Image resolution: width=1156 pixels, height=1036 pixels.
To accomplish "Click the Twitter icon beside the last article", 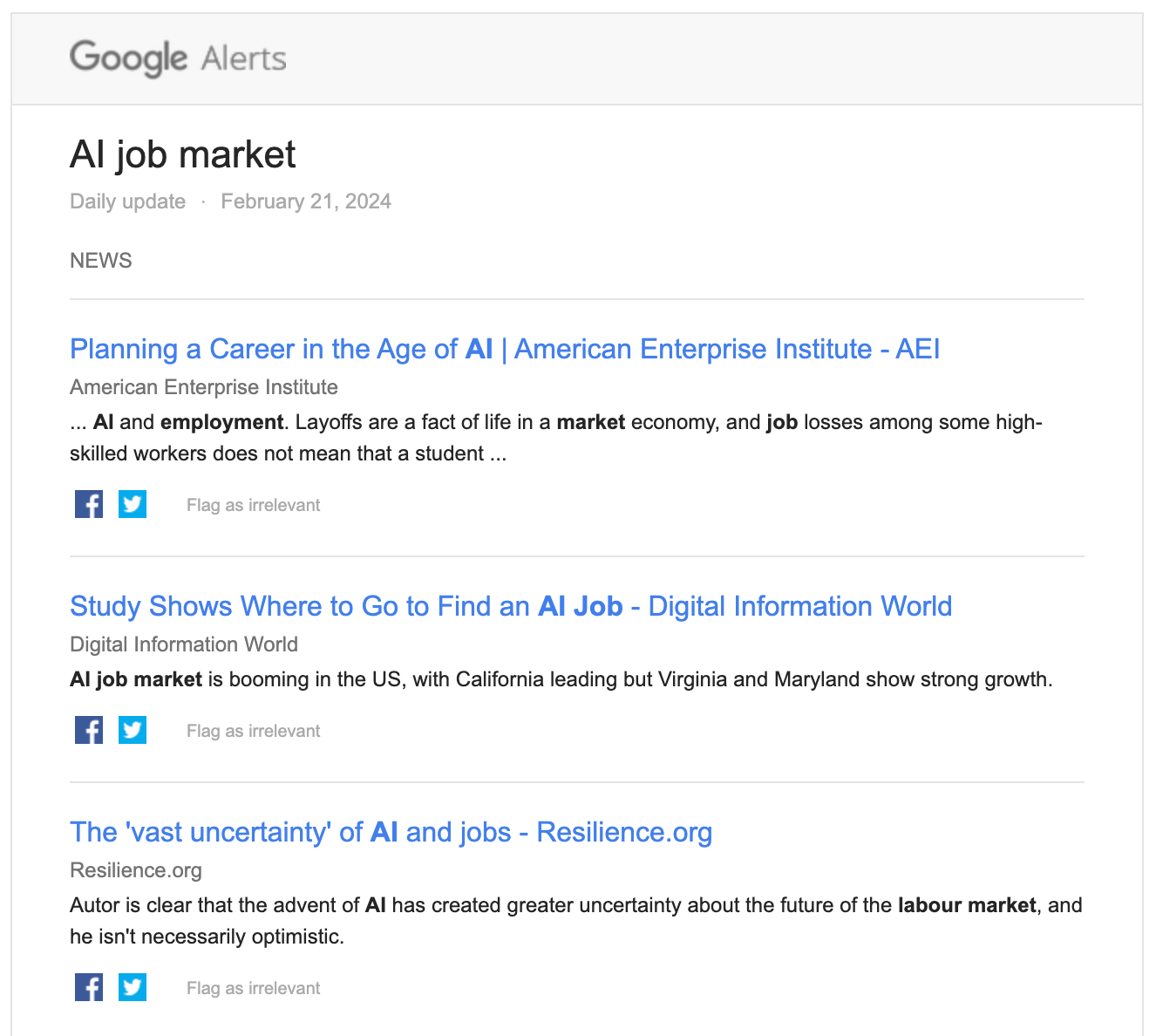I will coord(132,987).
